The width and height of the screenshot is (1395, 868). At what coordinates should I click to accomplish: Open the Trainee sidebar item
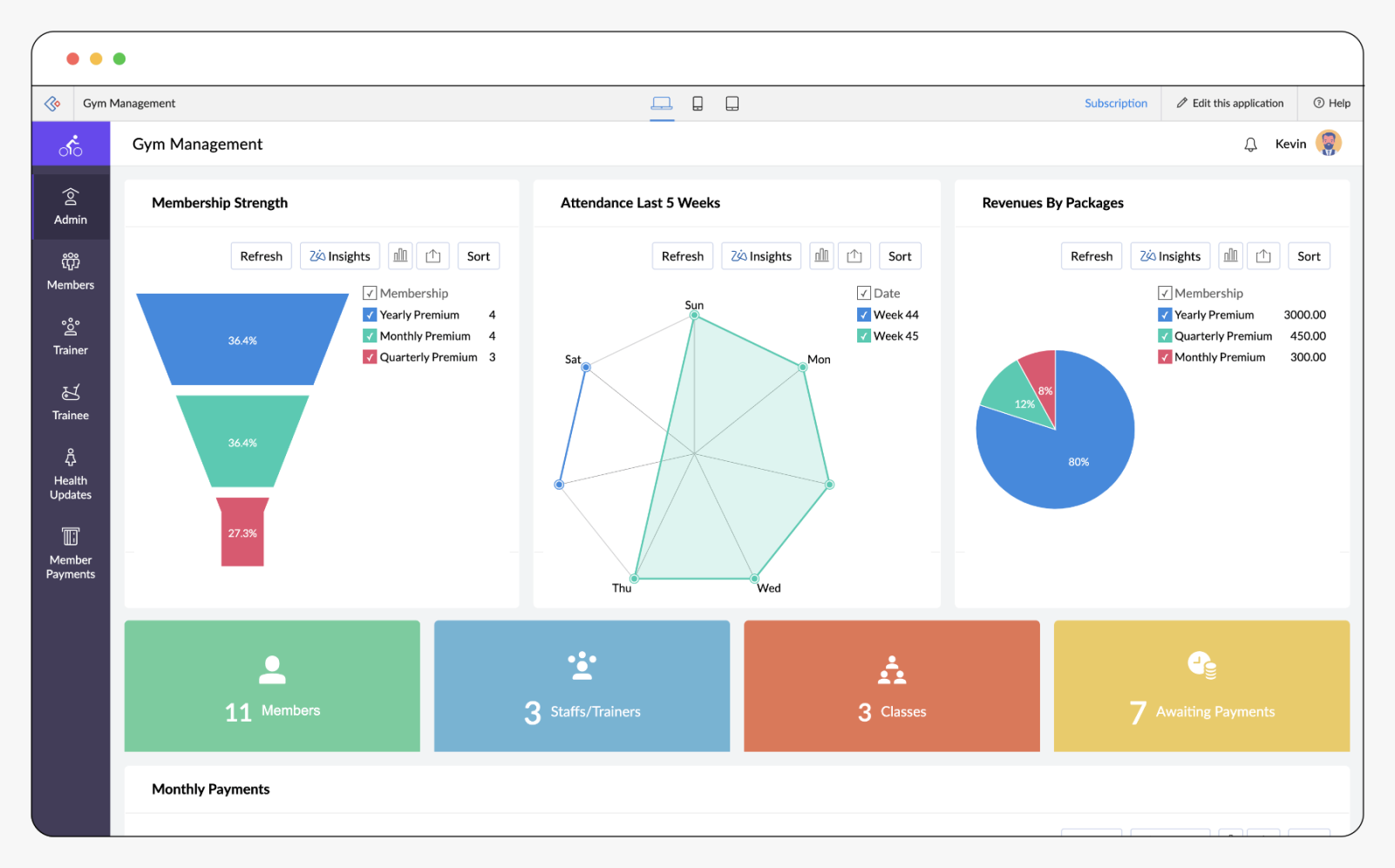71,403
